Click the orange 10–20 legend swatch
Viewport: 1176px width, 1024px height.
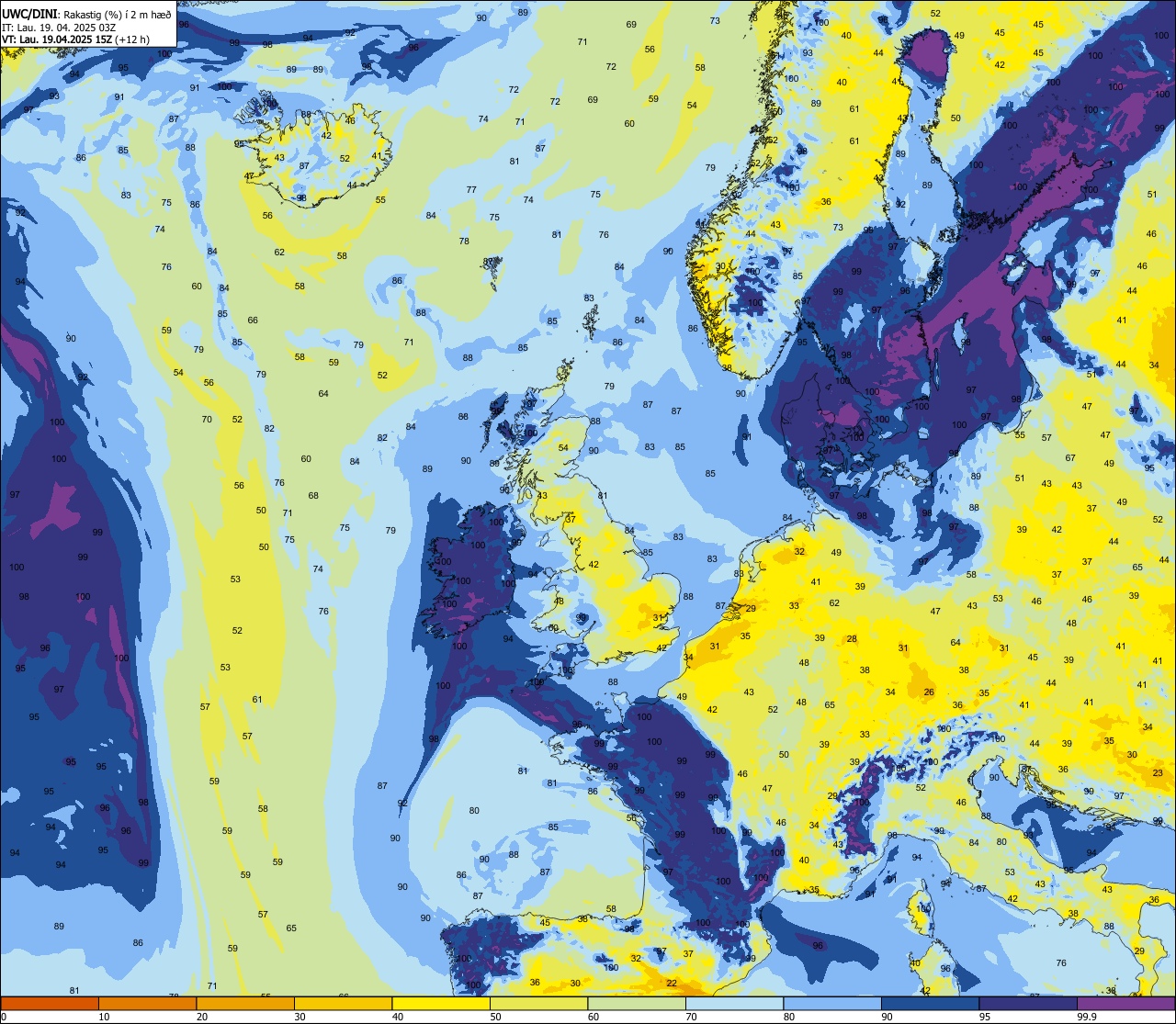(147, 1003)
